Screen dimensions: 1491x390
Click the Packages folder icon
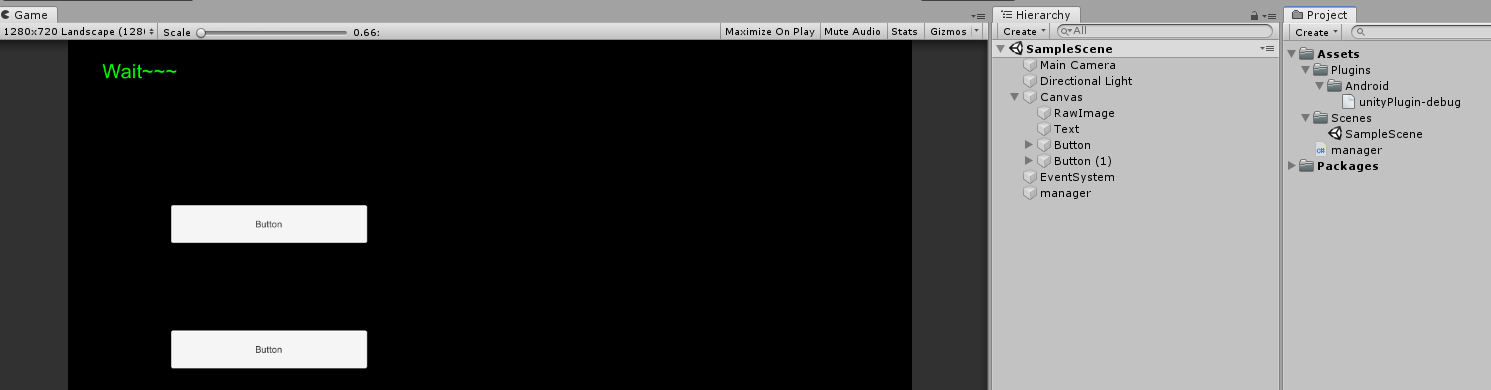tap(1306, 166)
